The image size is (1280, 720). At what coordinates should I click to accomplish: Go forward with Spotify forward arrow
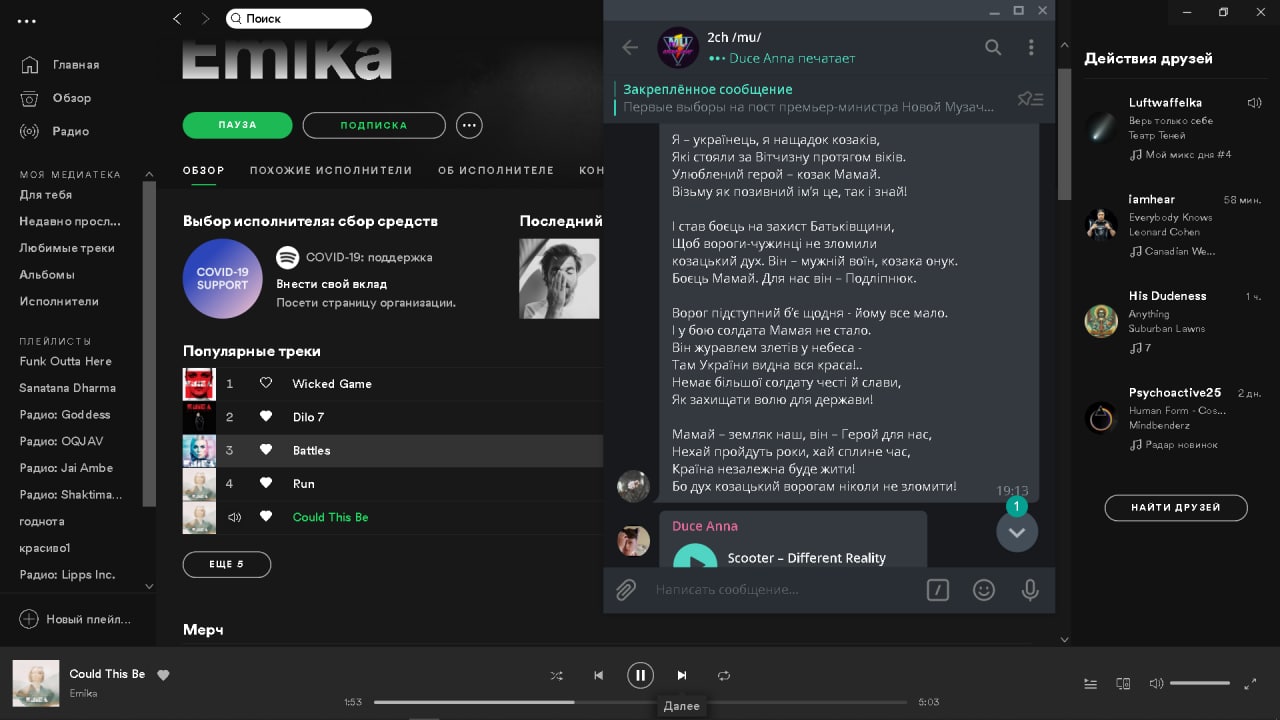click(x=205, y=18)
